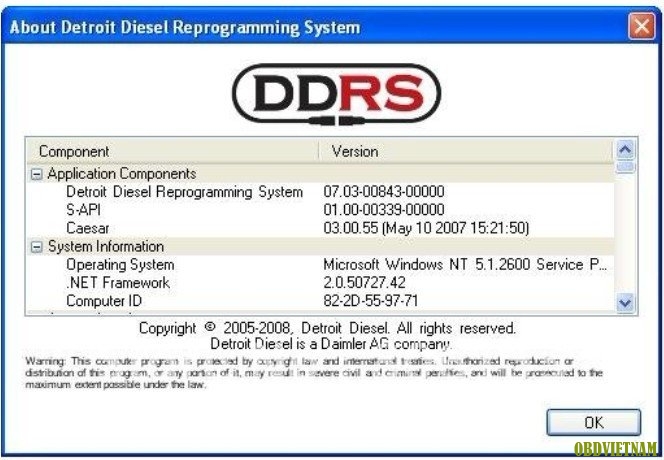Click the Version column header

(466, 151)
